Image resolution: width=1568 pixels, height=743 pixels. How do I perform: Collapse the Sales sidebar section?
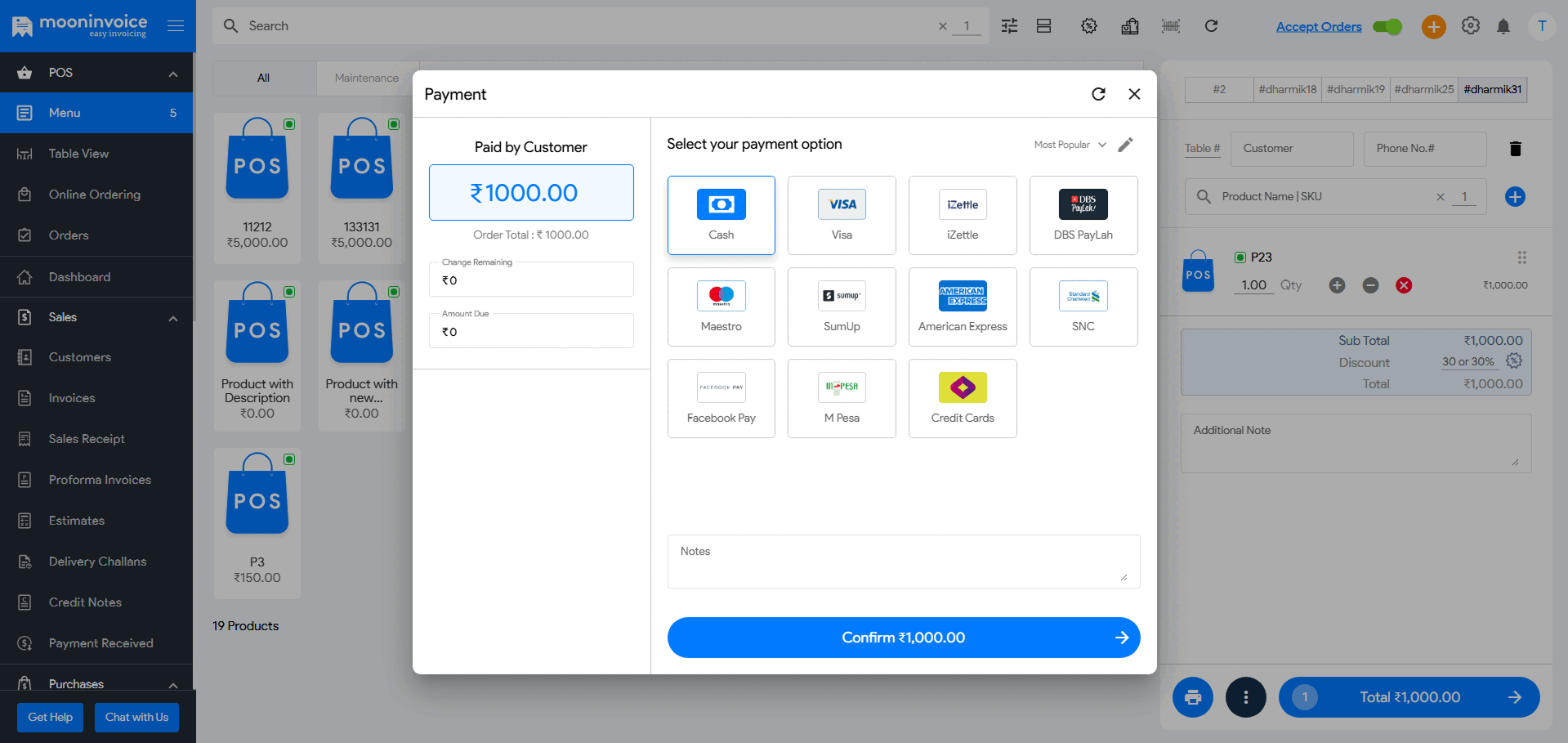(x=173, y=318)
